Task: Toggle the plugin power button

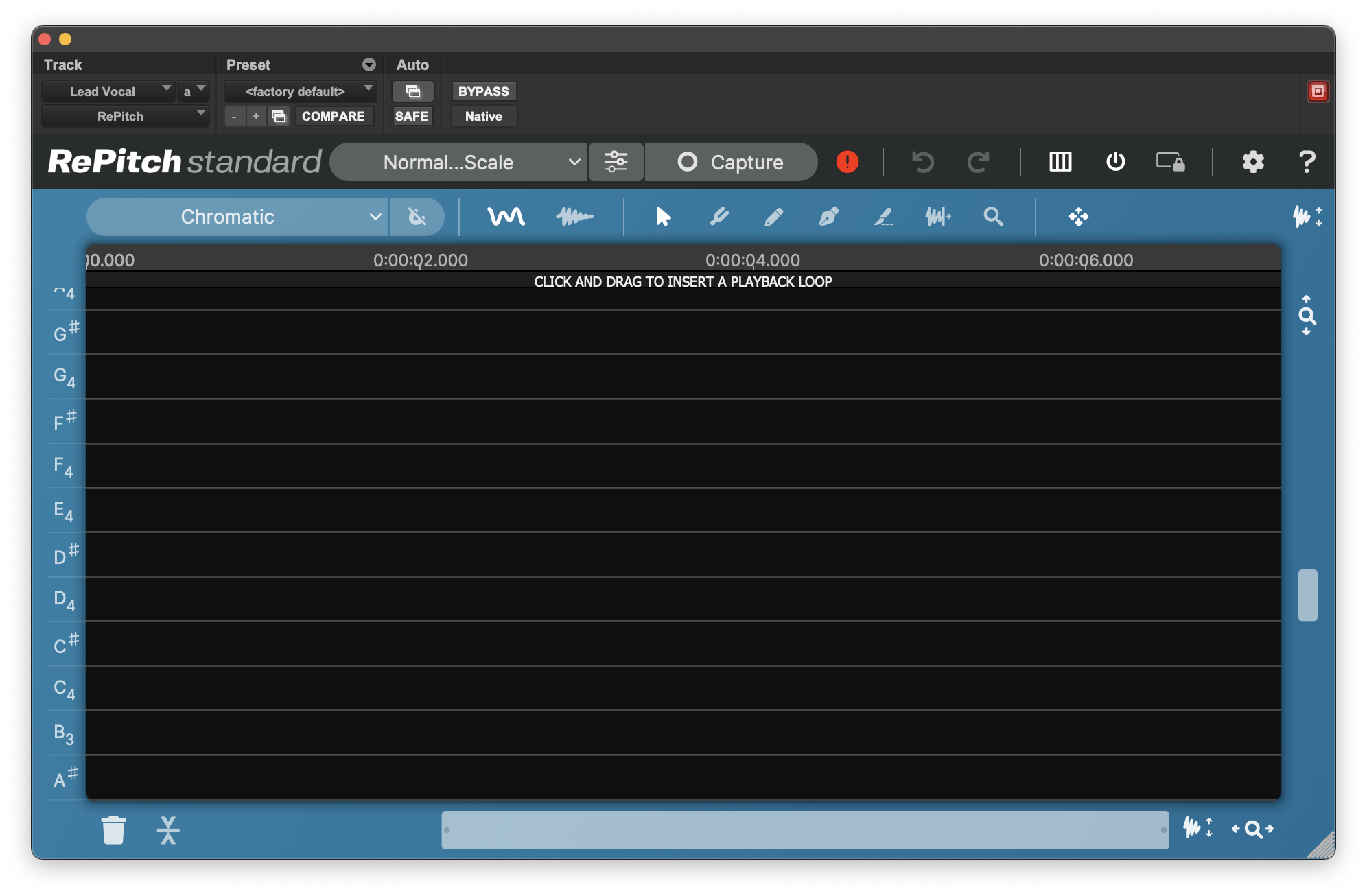Action: click(x=1115, y=162)
